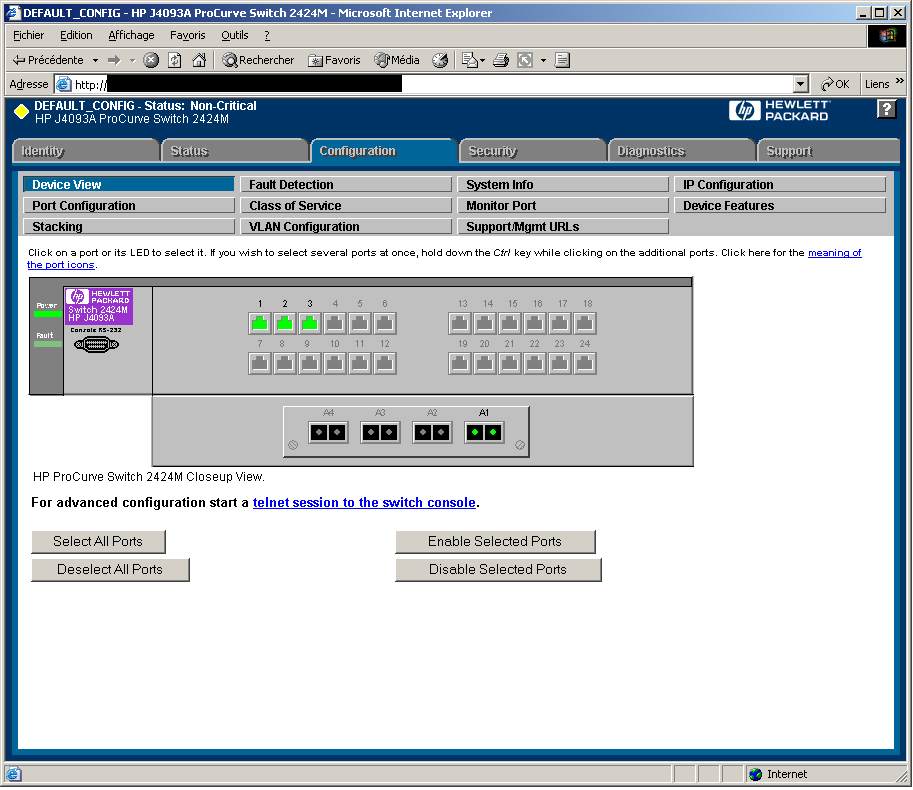
Task: Select port 1 on the switch
Action: pyautogui.click(x=260, y=323)
